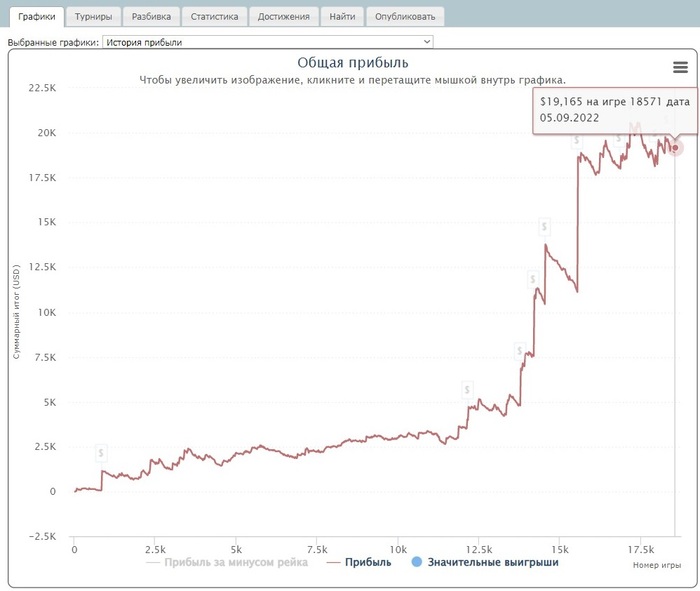Click the y-axis label −2.5K
The height and width of the screenshot is (591, 700).
[42, 536]
